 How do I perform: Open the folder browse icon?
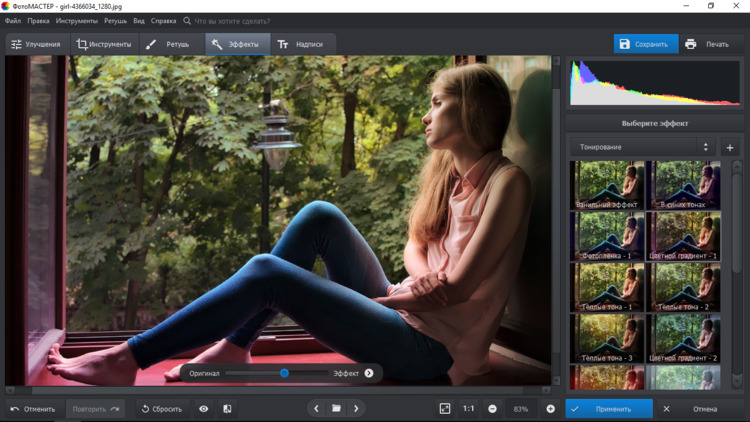[x=336, y=409]
